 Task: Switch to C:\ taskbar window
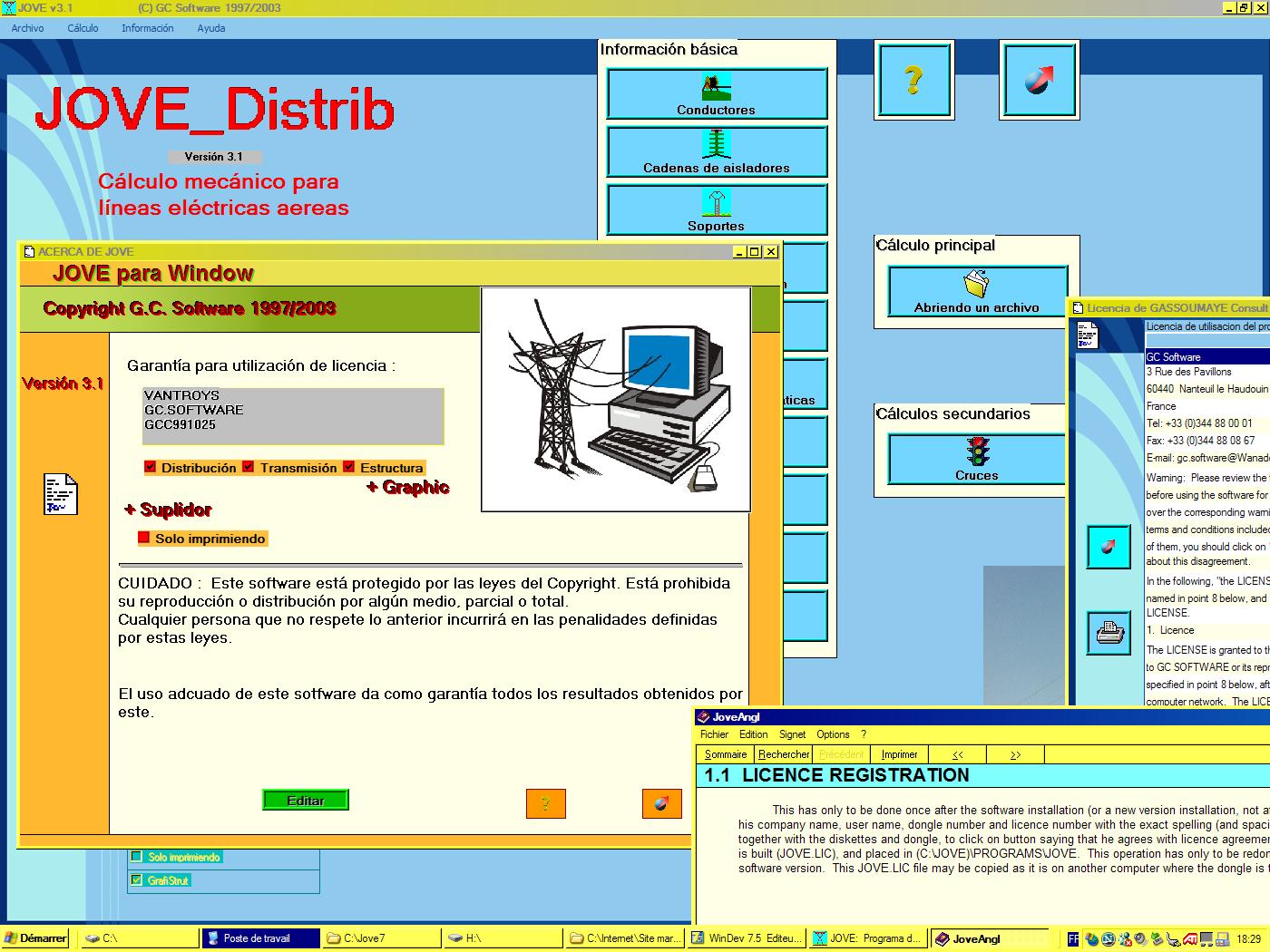[x=139, y=938]
